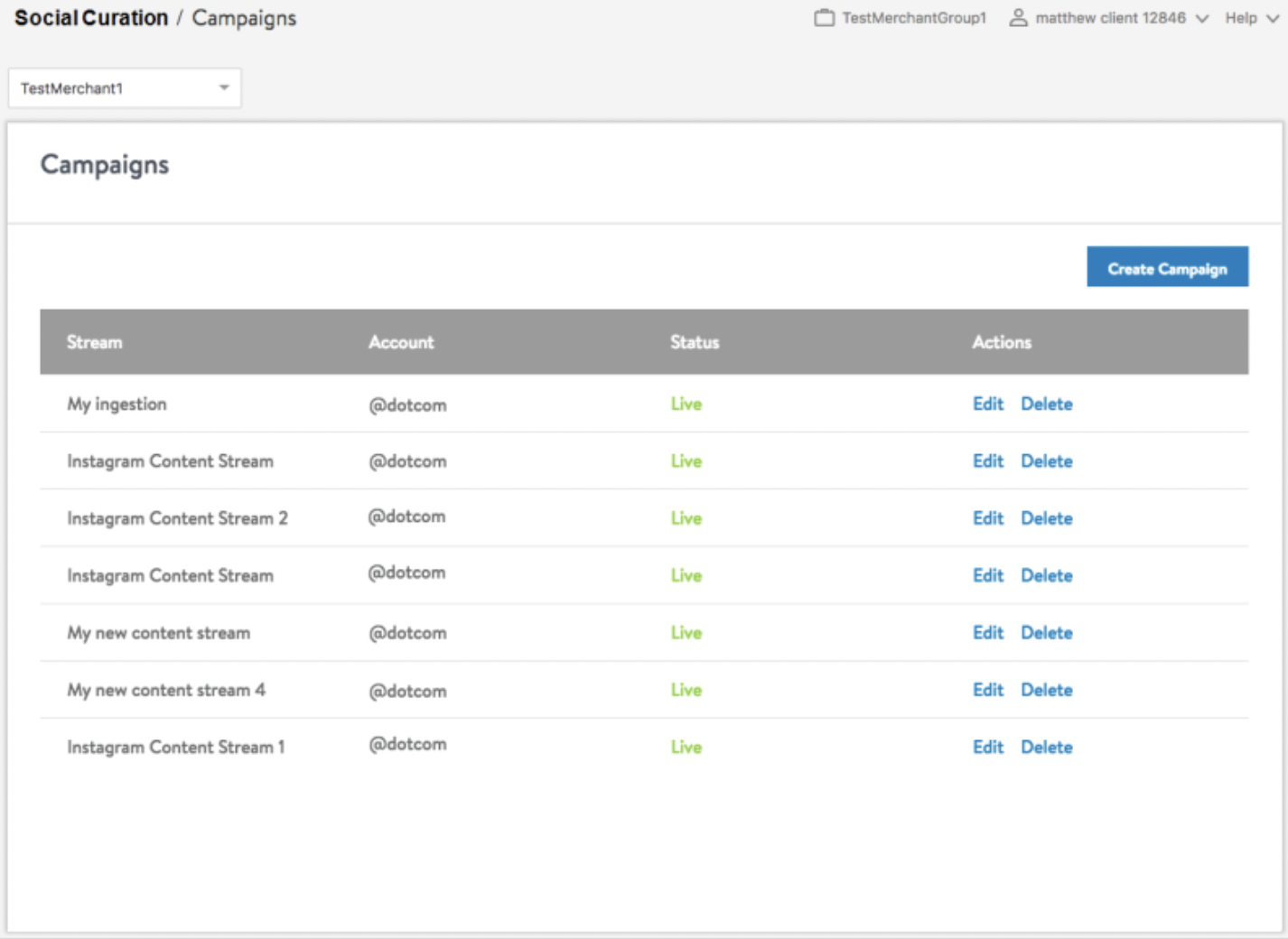Open the TestMerchant1 merchant selector
The height and width of the screenshot is (939, 1288).
[124, 88]
